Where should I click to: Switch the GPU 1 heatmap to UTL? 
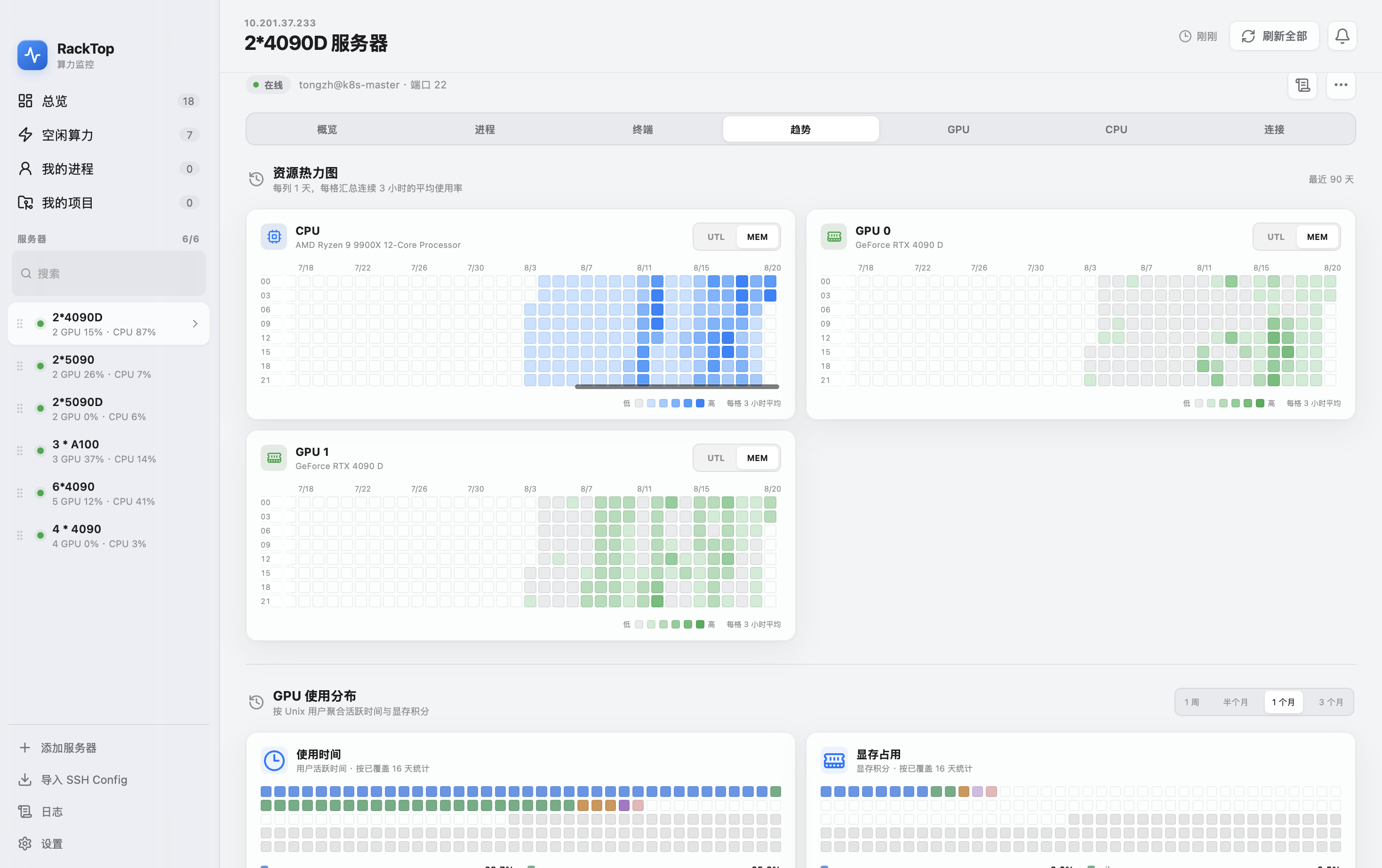tap(716, 458)
